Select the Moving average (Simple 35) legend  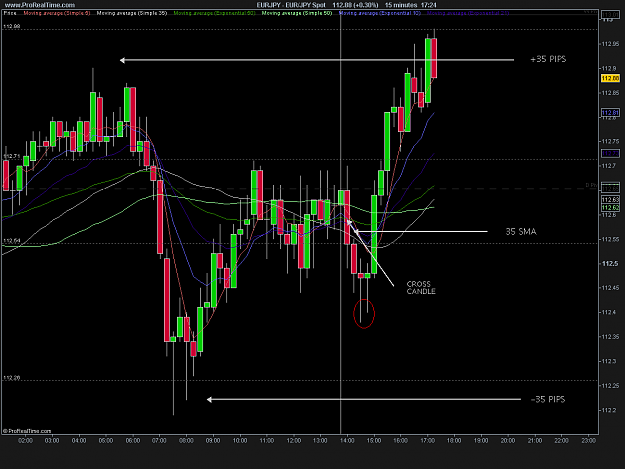point(132,13)
